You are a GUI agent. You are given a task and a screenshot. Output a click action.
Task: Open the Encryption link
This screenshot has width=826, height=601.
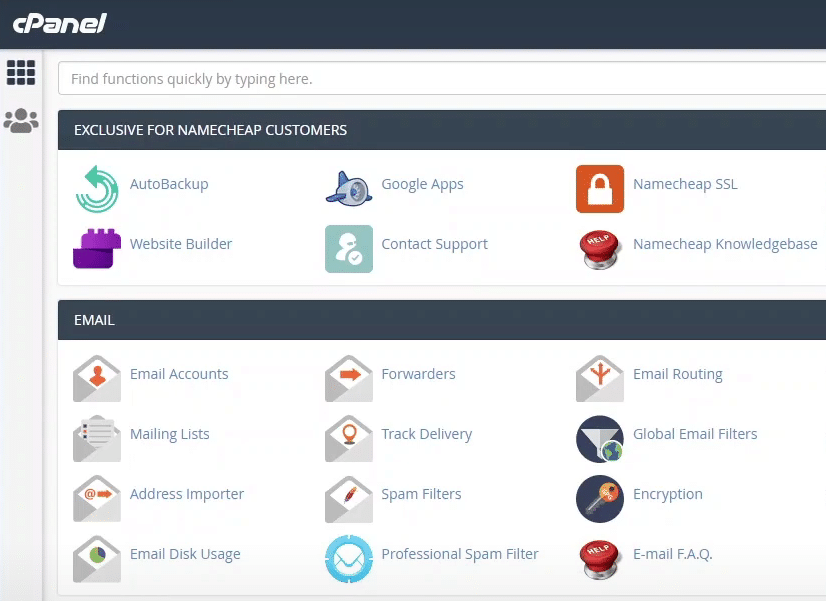pyautogui.click(x=667, y=494)
